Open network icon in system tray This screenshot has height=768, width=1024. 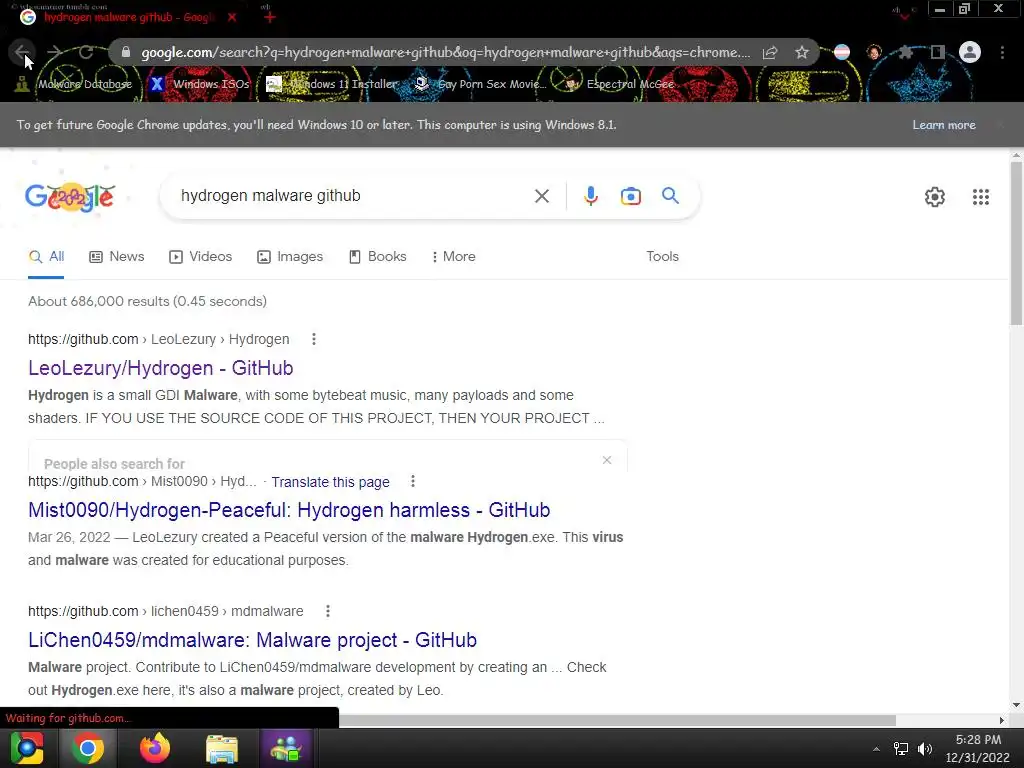901,749
